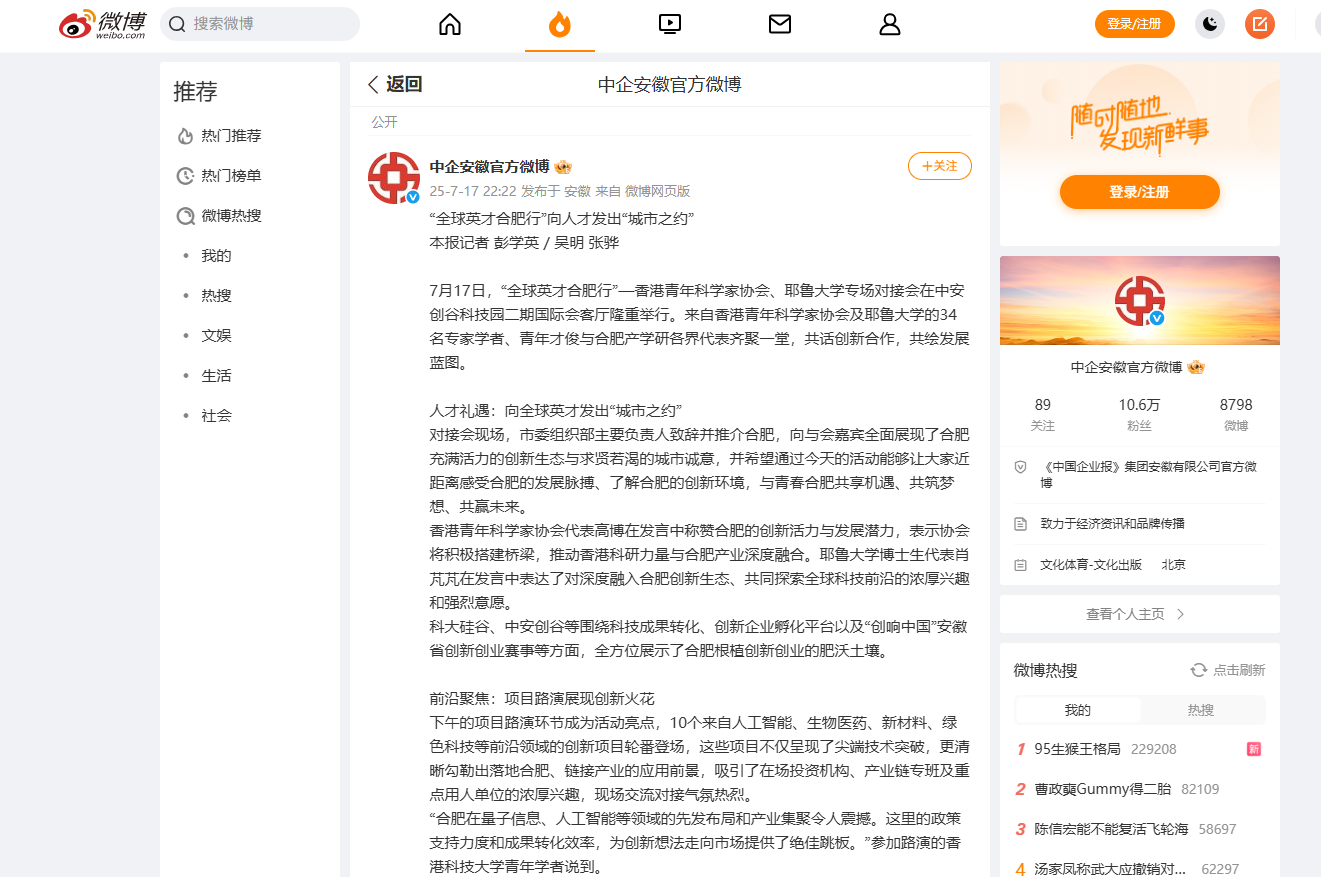This screenshot has width=1321, height=877.
Task: Open the video tab icon
Action: point(670,24)
